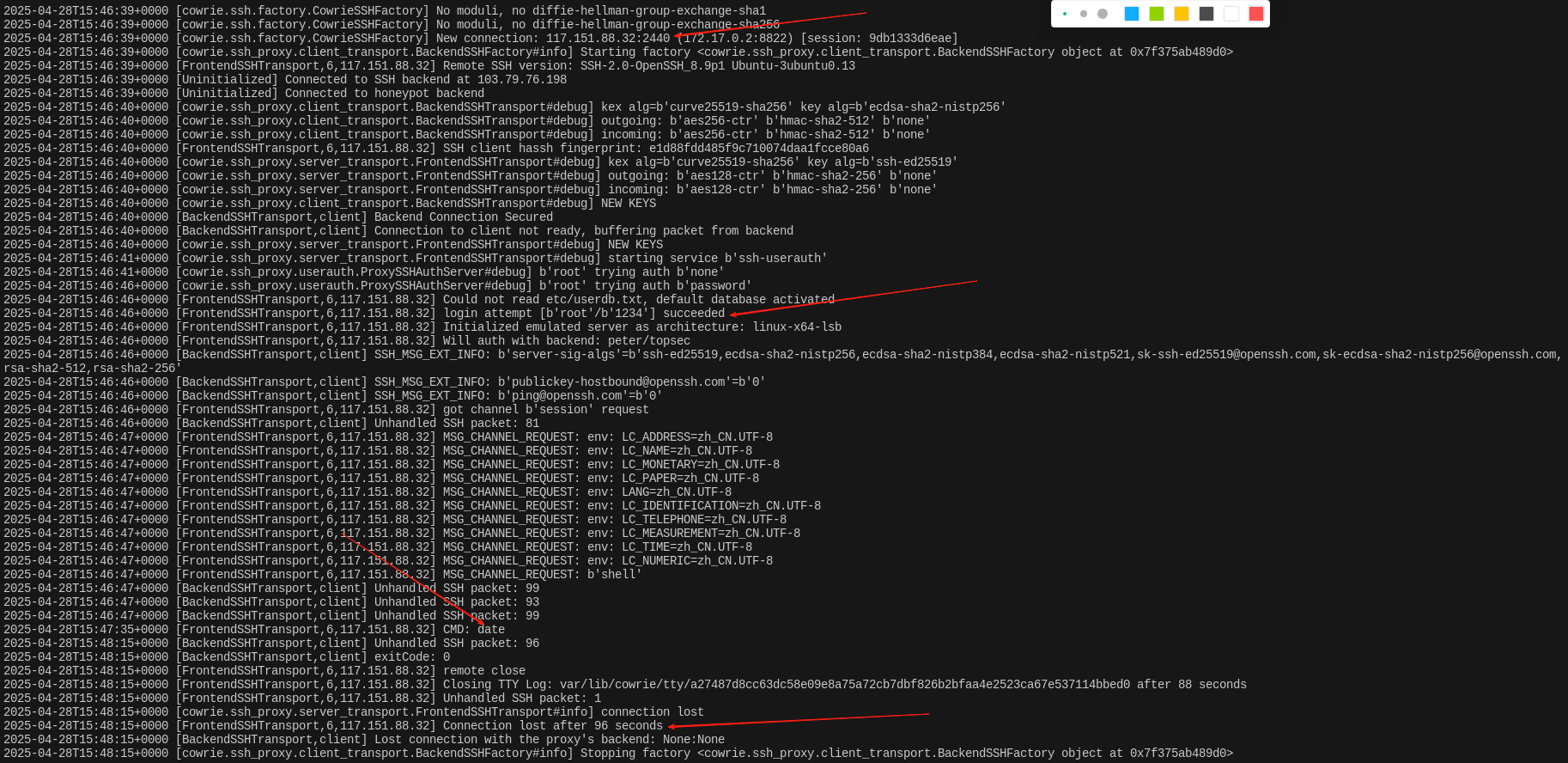Pick the largest gray stroke size dot

click(1103, 14)
